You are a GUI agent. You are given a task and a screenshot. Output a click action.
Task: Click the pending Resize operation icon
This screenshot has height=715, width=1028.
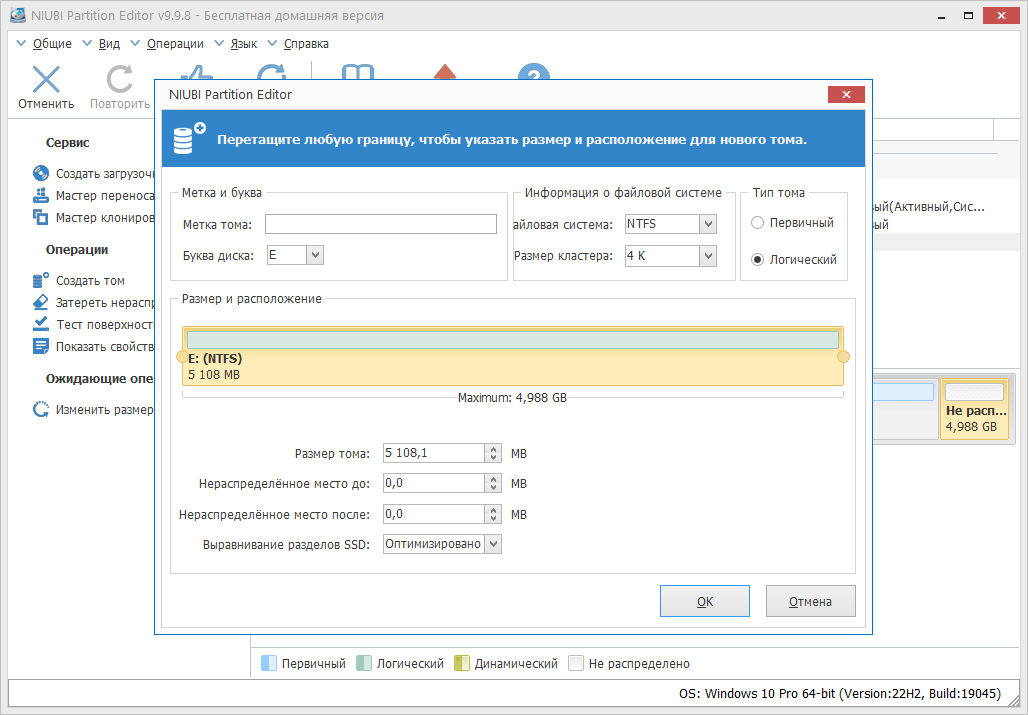(x=41, y=410)
